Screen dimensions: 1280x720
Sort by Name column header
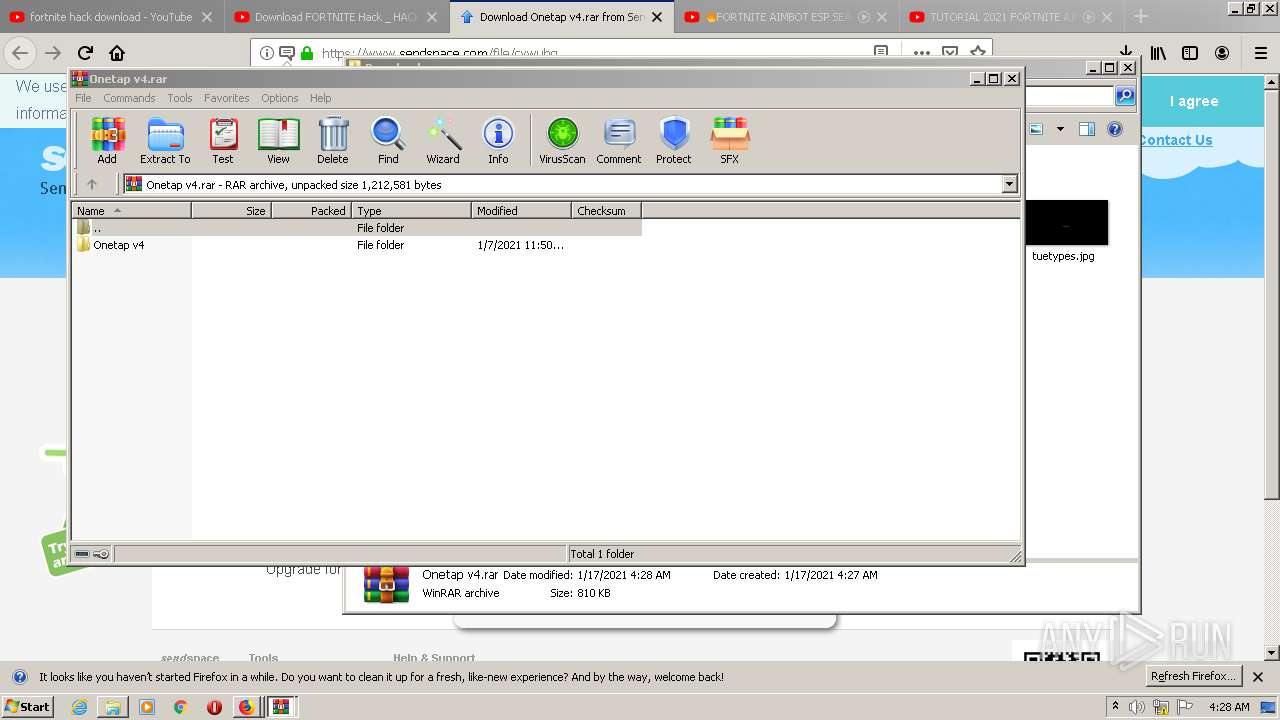132,211
